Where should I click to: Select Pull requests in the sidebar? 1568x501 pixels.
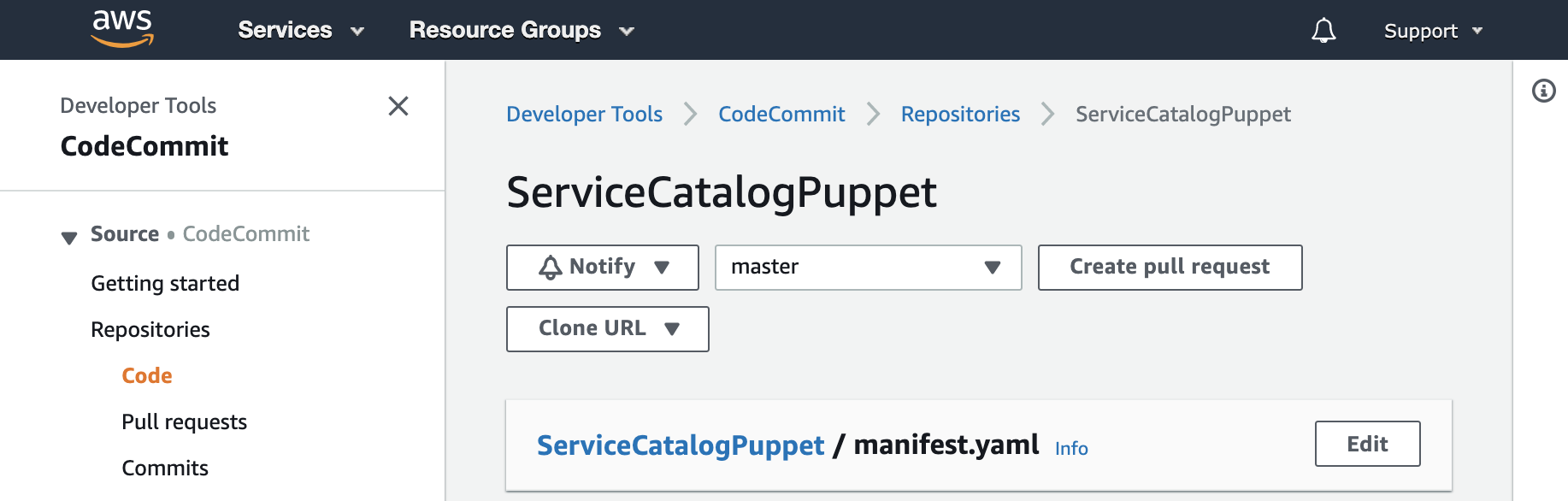[185, 421]
